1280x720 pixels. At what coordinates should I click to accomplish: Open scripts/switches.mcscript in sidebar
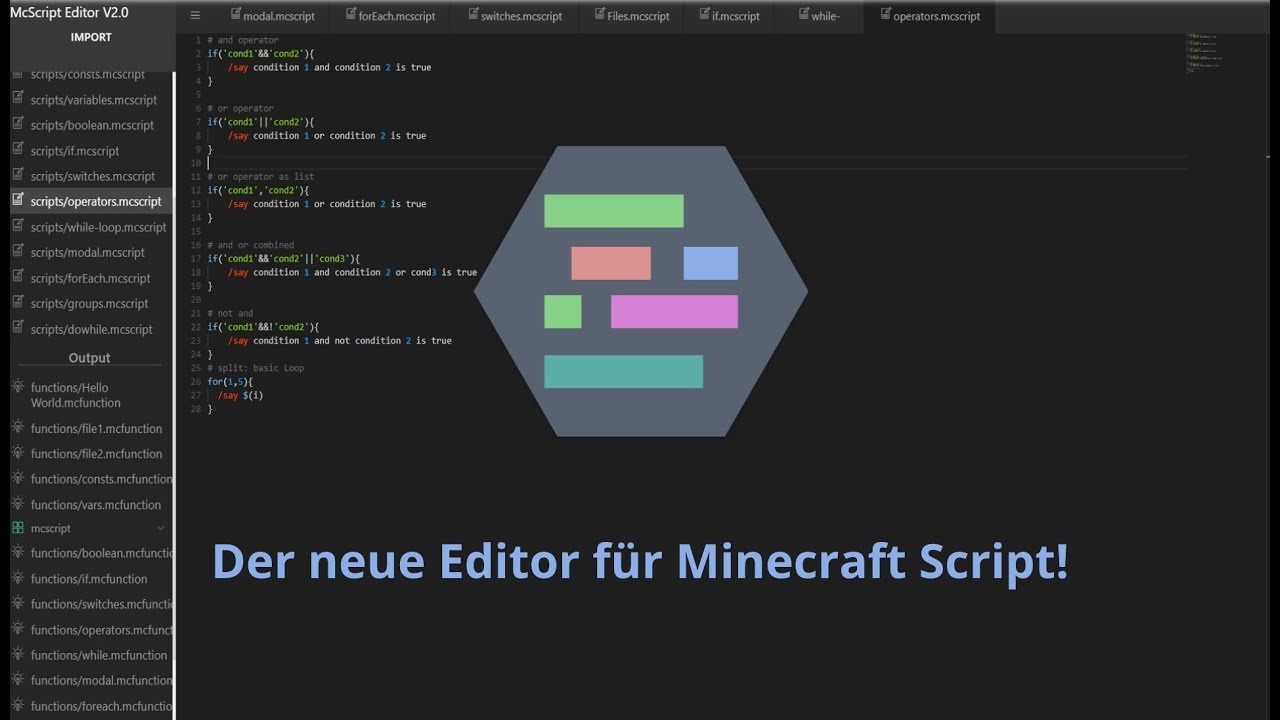91,176
